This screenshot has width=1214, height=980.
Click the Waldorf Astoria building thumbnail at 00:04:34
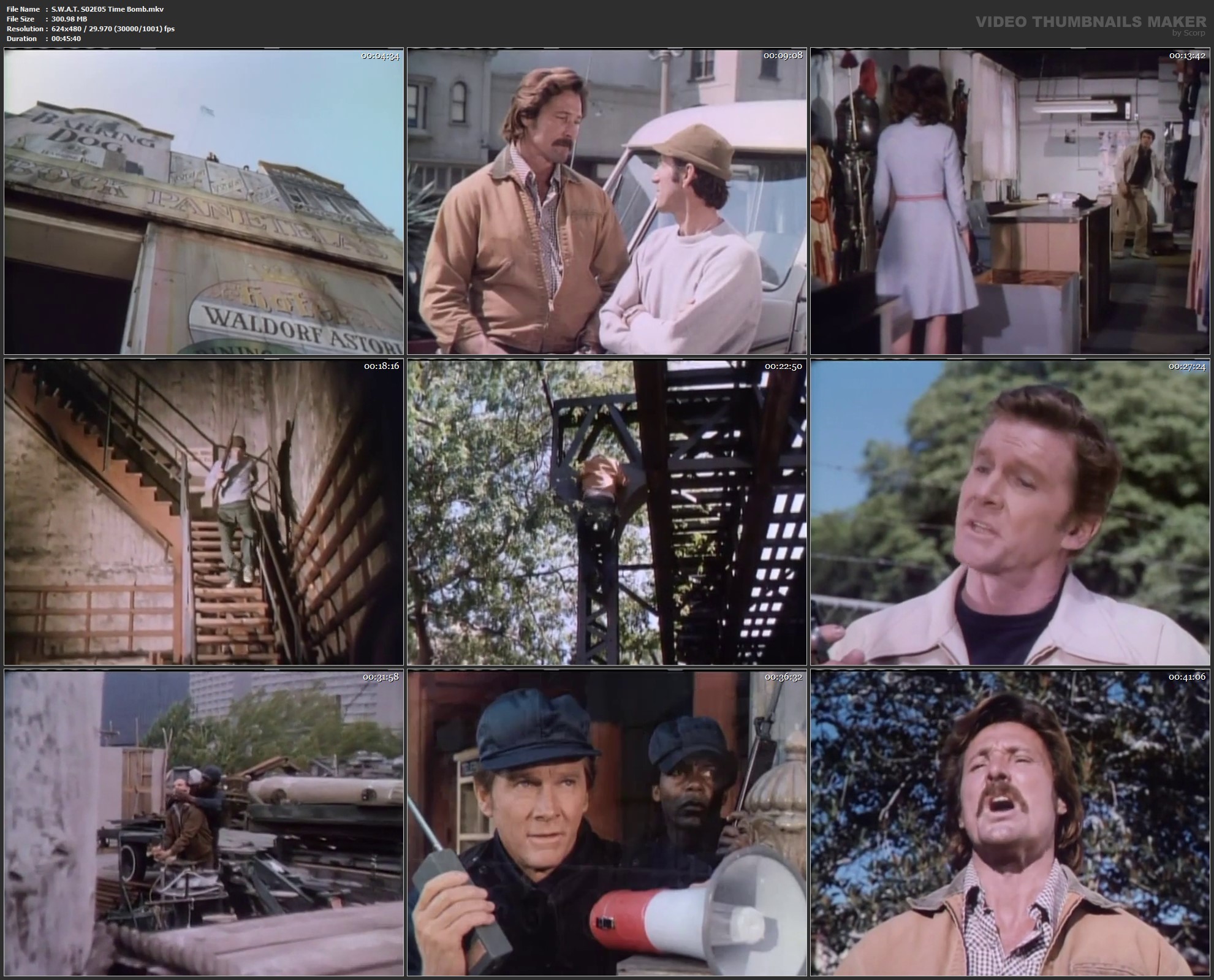click(203, 202)
